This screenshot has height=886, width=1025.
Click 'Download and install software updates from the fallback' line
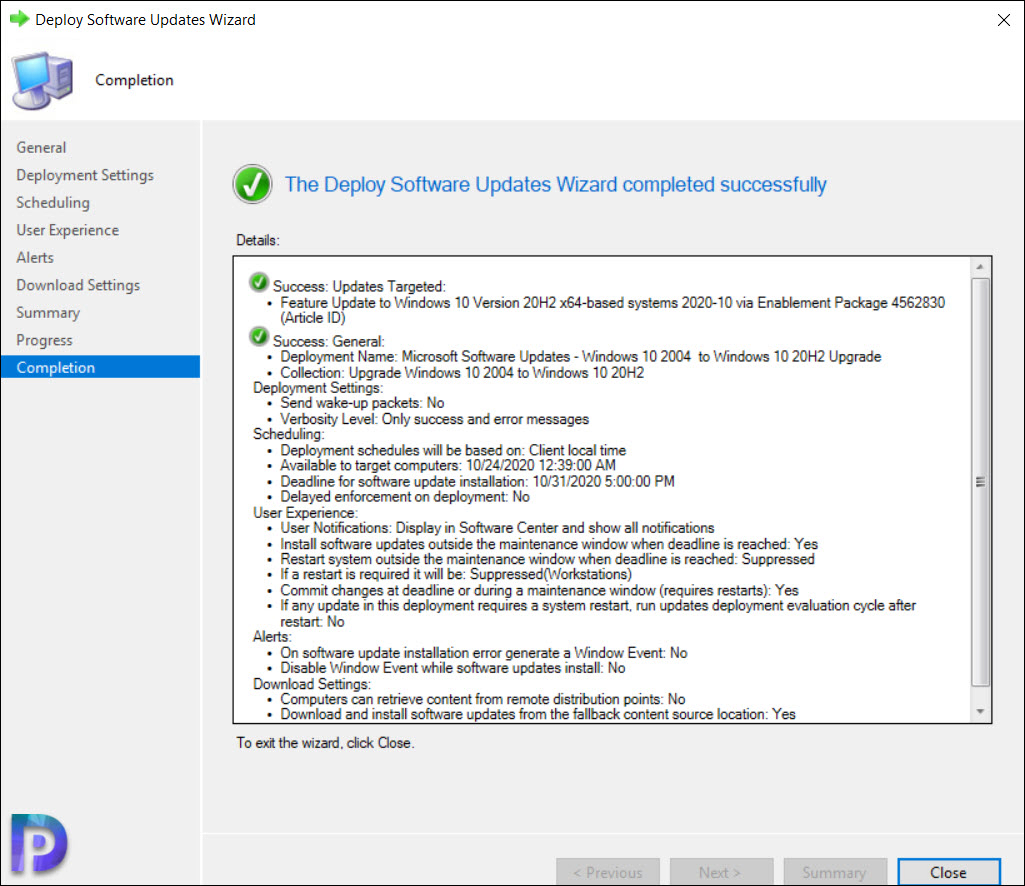pos(538,714)
